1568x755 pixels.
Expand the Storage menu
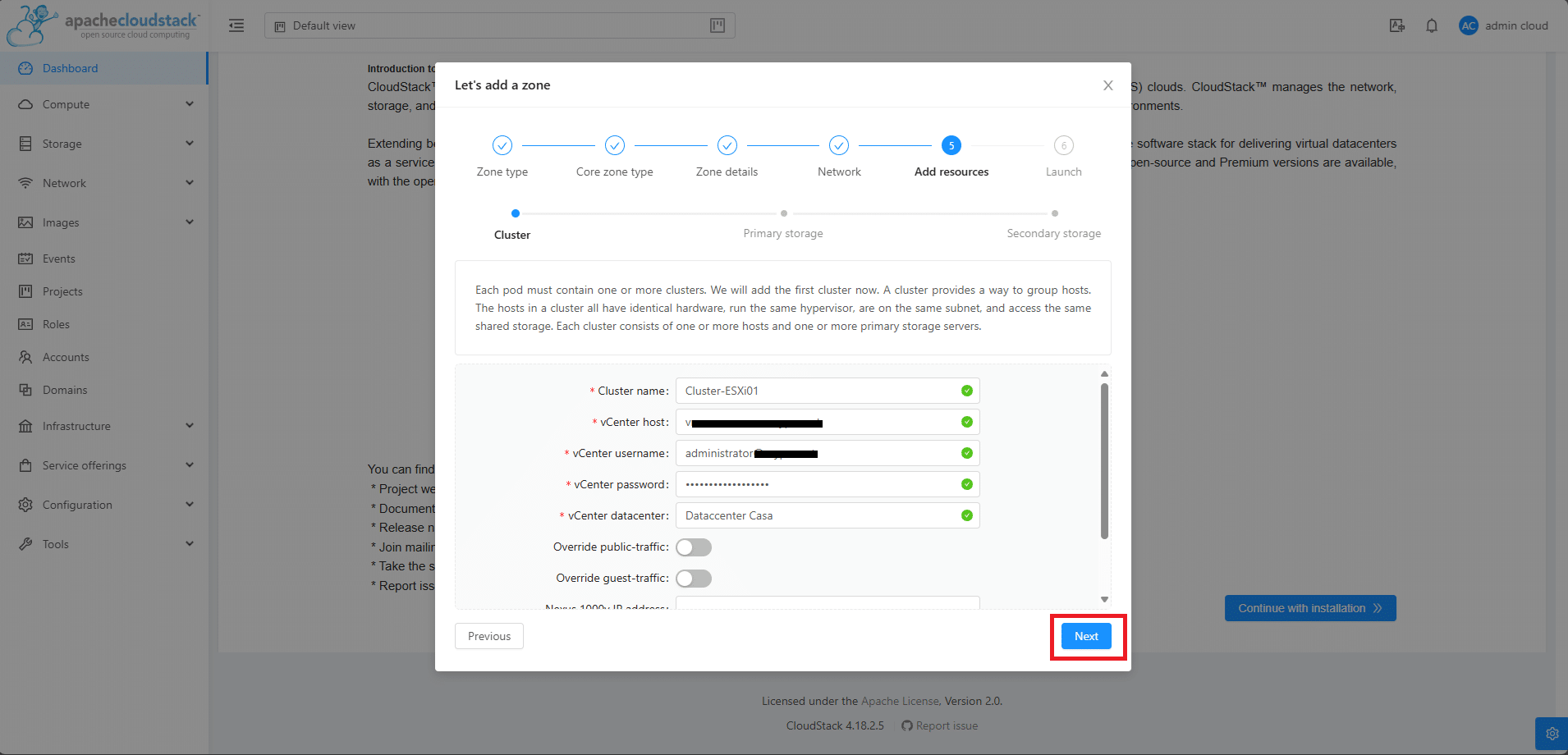coord(190,144)
